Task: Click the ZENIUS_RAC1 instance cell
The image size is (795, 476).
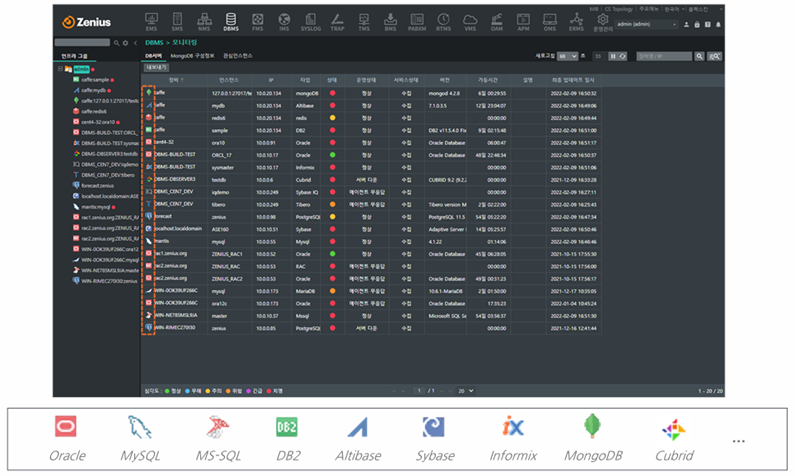Action: click(227, 254)
